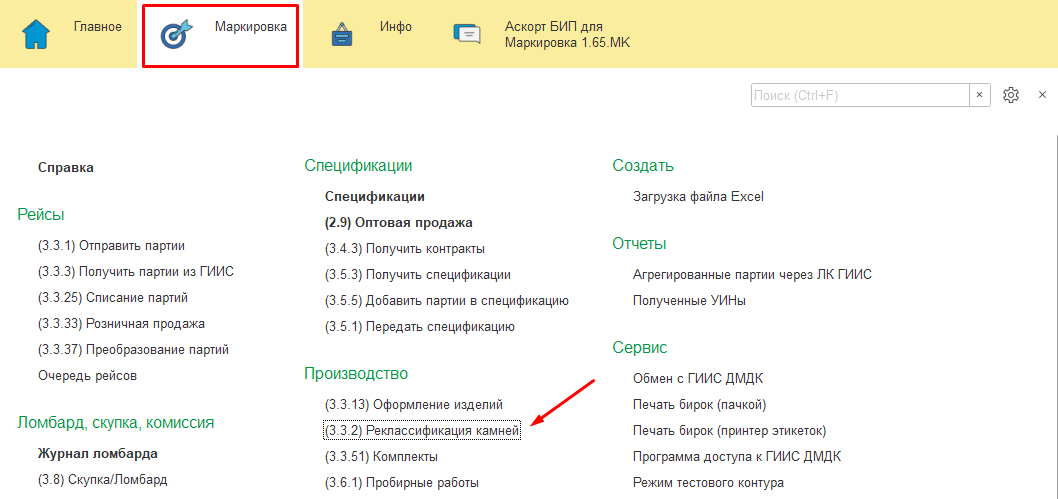Open the Главное section tab
Viewport: 1058px width, 499px height.
[97, 27]
